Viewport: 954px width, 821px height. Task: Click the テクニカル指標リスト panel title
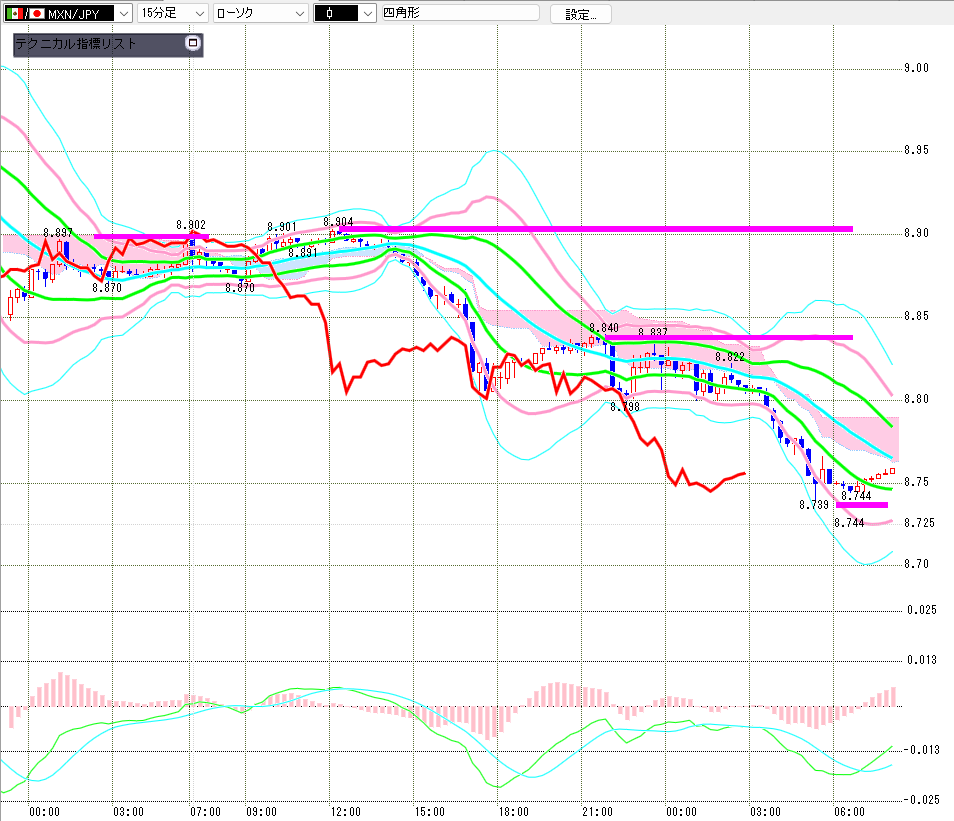coord(75,43)
